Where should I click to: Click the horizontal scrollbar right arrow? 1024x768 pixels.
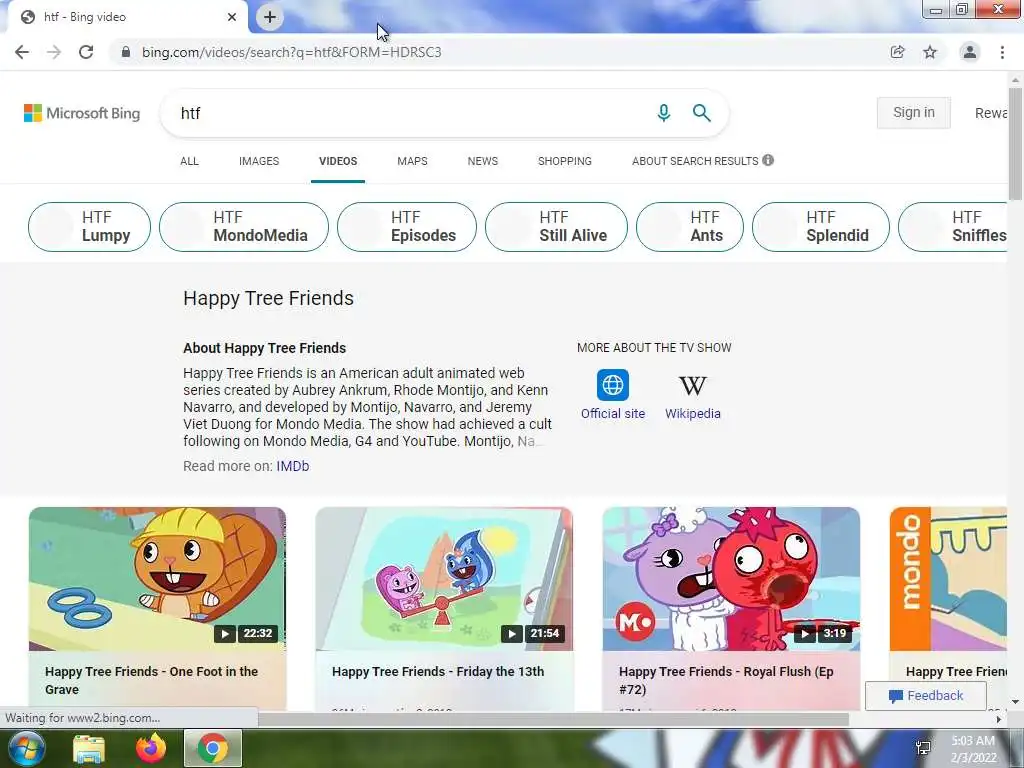999,719
